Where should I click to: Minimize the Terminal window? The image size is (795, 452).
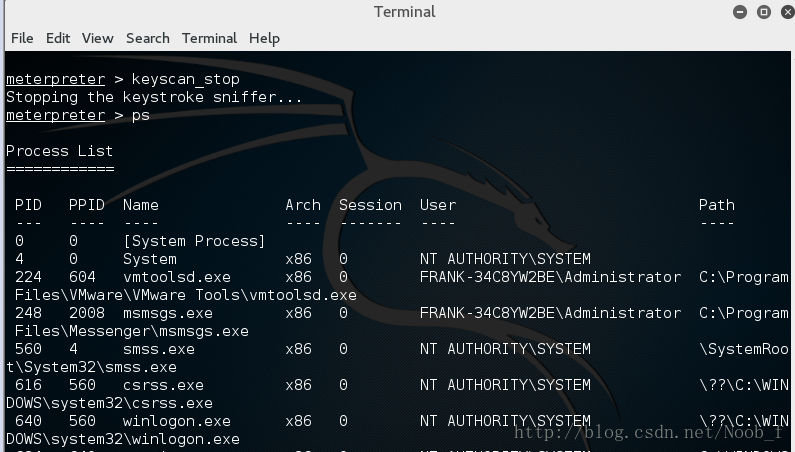[x=740, y=12]
